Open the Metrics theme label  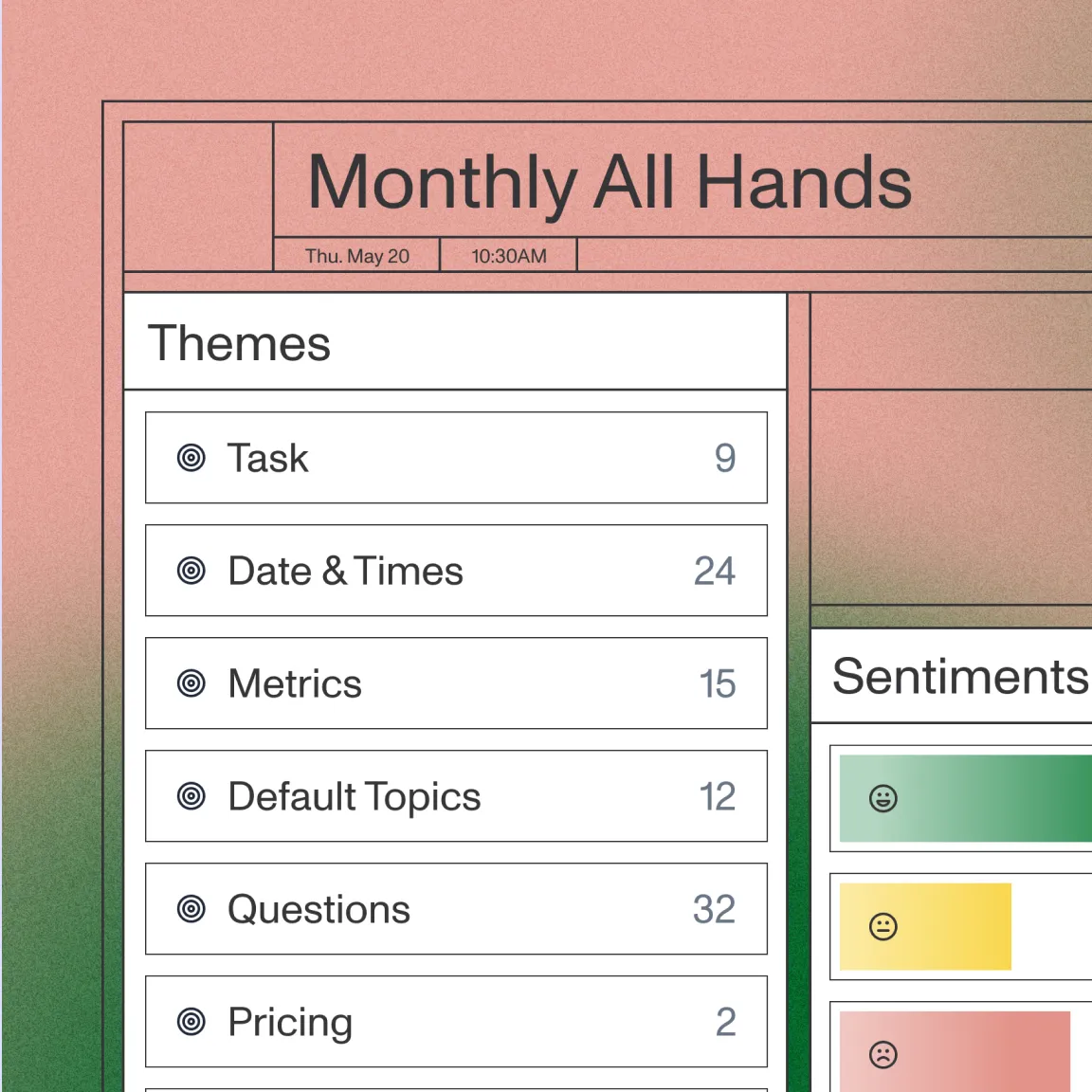point(295,683)
